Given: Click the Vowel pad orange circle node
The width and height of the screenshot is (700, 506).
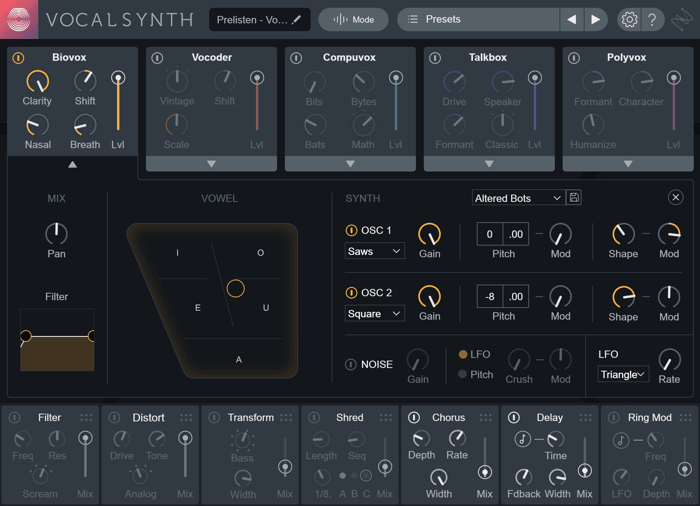Looking at the screenshot, I should pyautogui.click(x=235, y=289).
